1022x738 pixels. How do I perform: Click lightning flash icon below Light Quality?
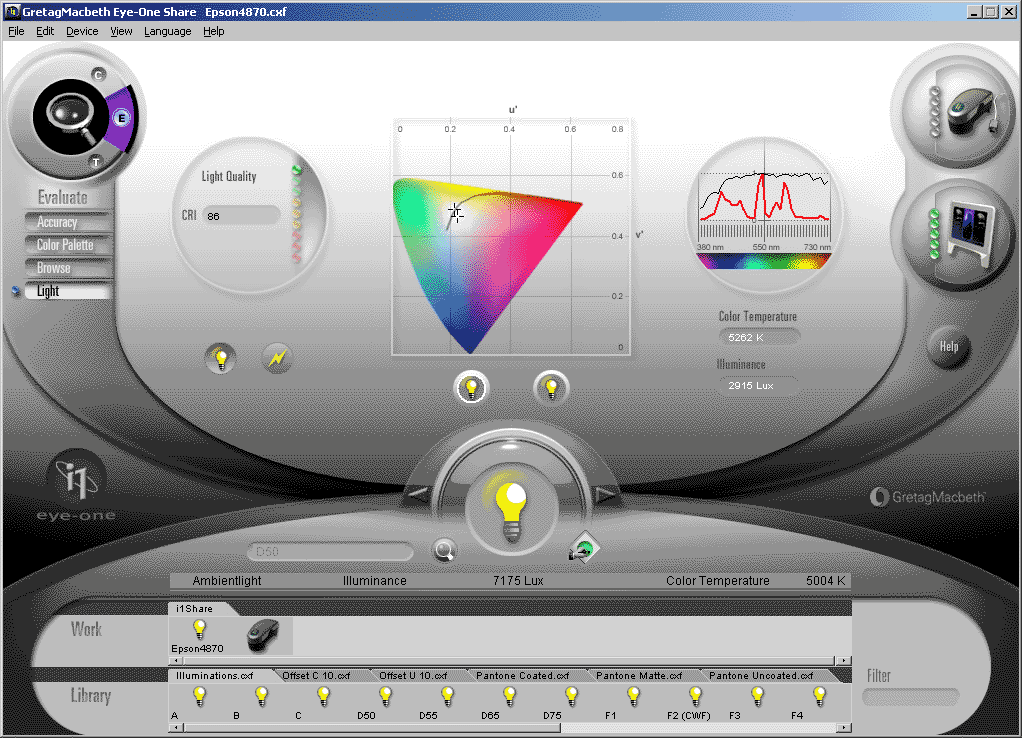coord(278,359)
